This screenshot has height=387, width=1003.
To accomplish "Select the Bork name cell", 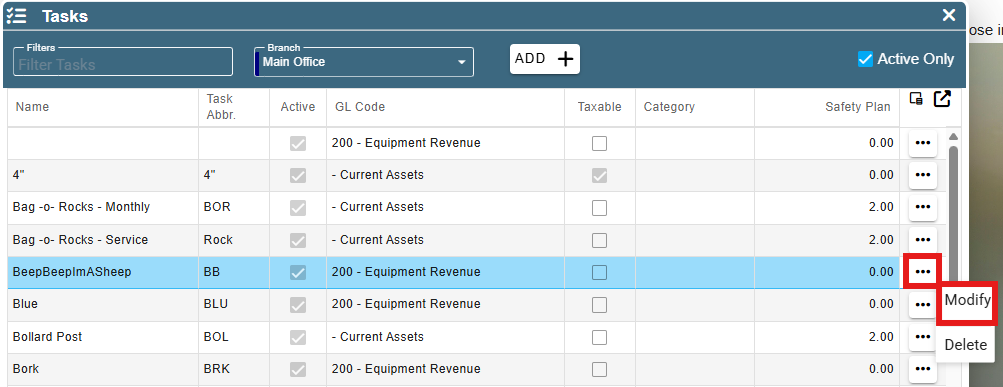I will click(x=103, y=369).
